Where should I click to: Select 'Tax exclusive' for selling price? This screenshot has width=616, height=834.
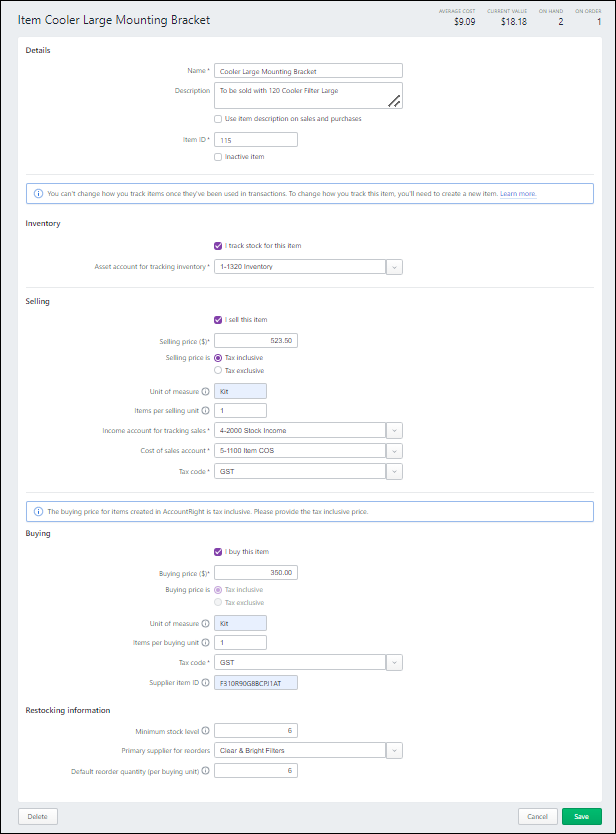(x=218, y=370)
